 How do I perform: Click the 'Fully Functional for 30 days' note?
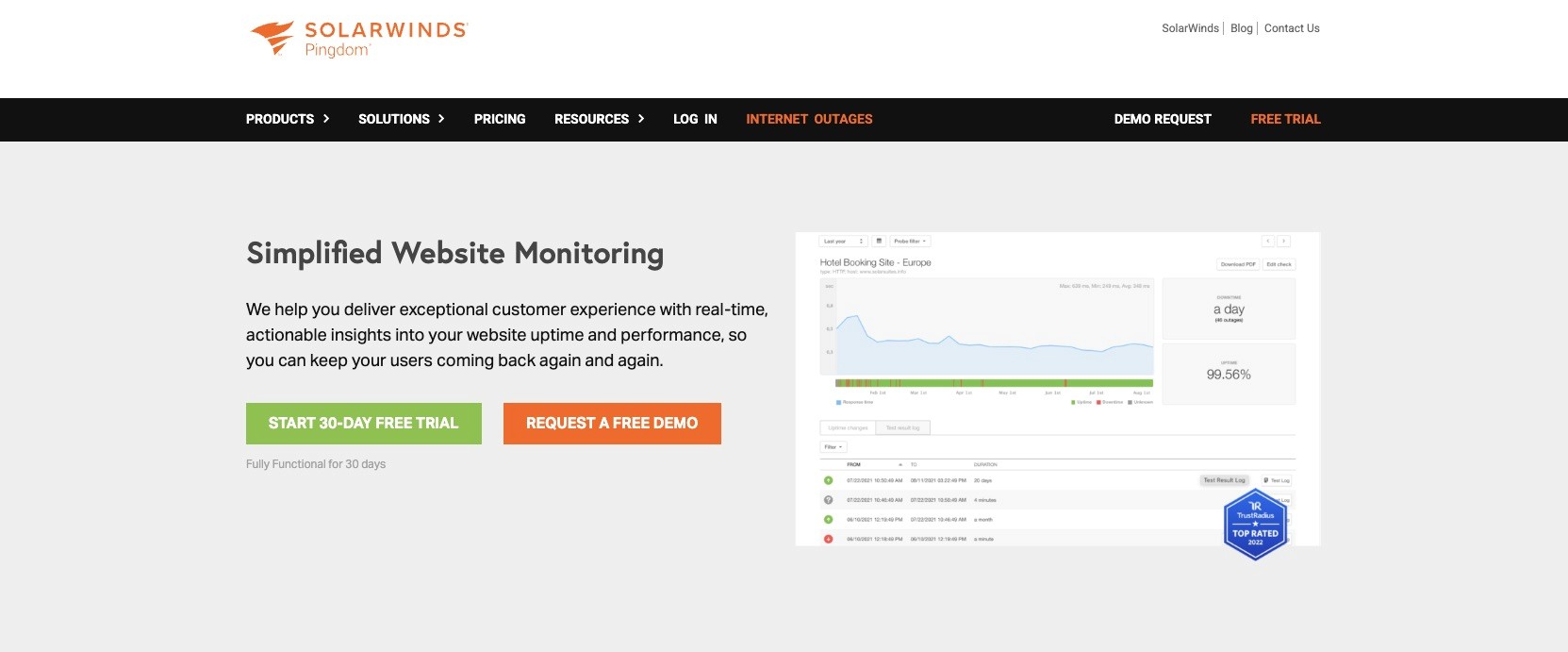pos(316,464)
